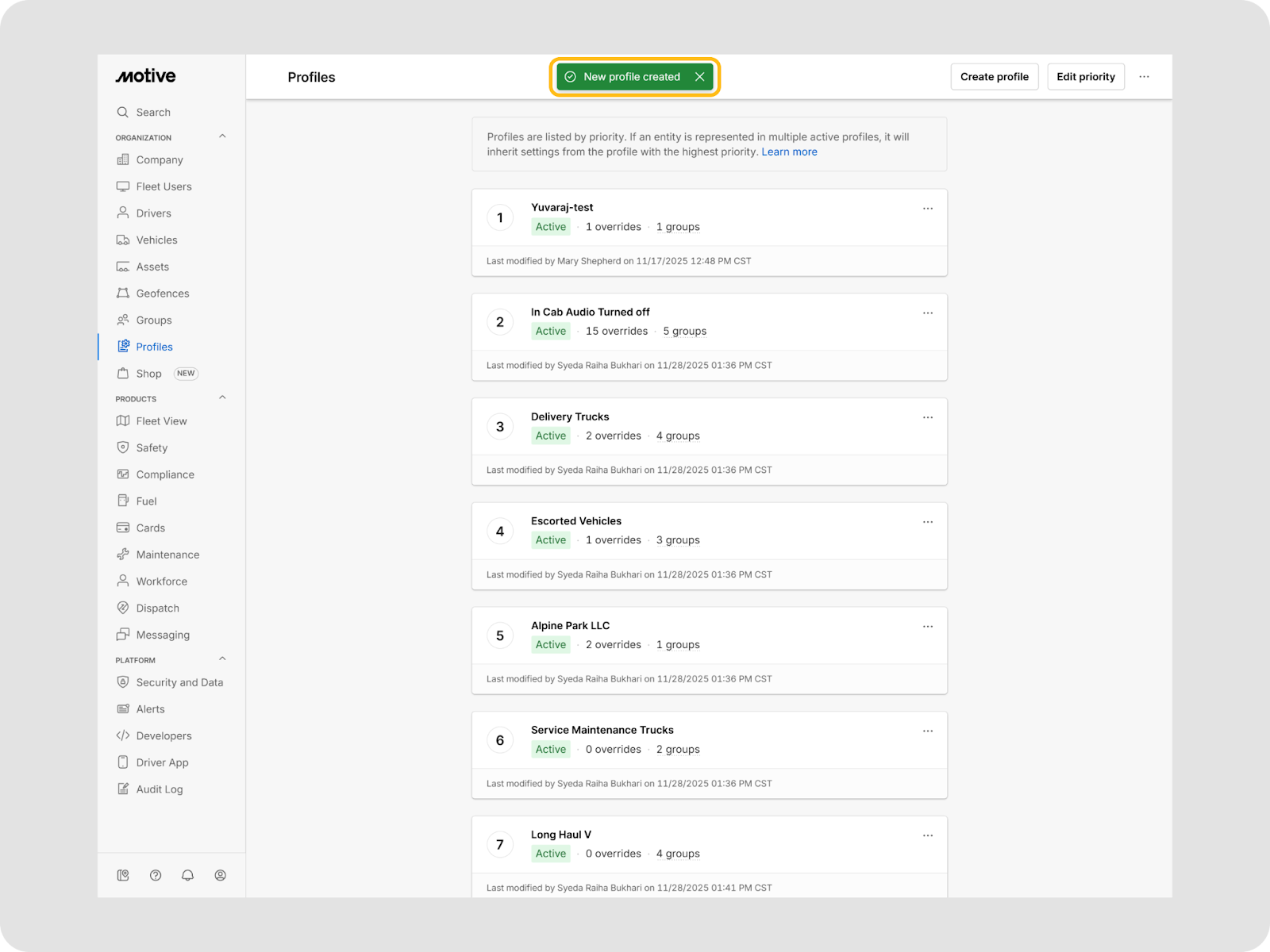Open options menu for Yuvaraj-test profile
This screenshot has height=952, width=1270.
[927, 209]
